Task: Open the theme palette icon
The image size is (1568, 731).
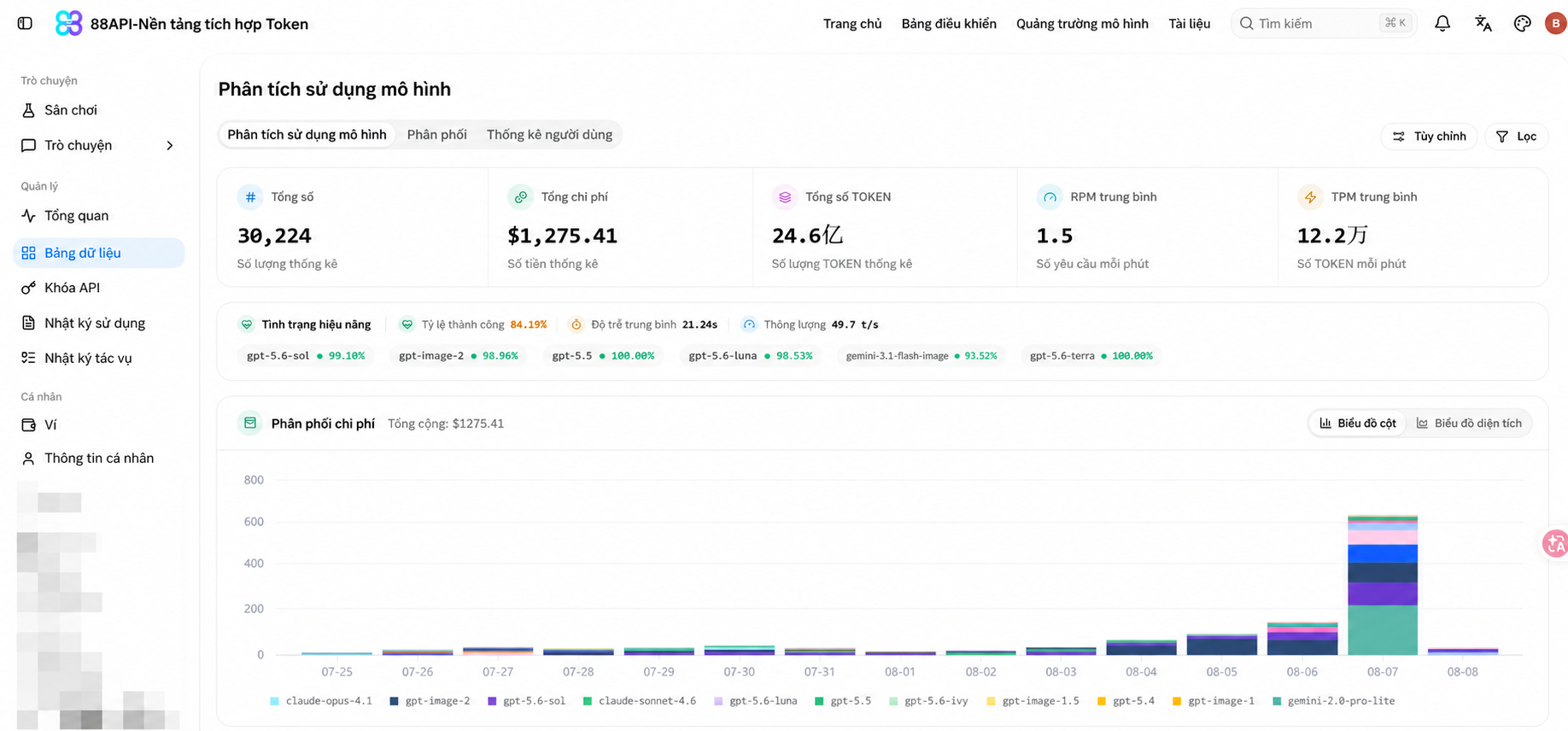Action: [x=1523, y=24]
